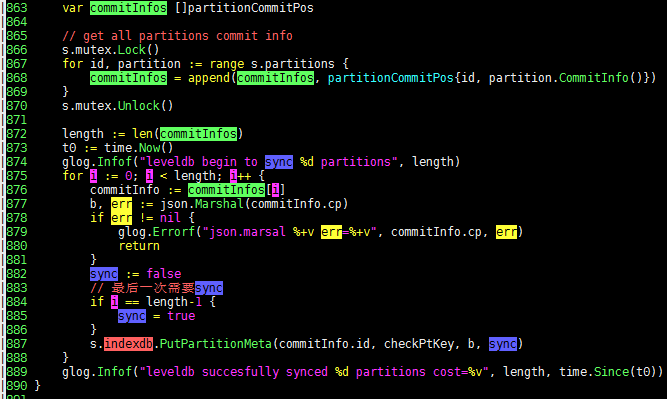Click 's.partitions' on line 867
This screenshot has height=399, width=667.
(293, 64)
